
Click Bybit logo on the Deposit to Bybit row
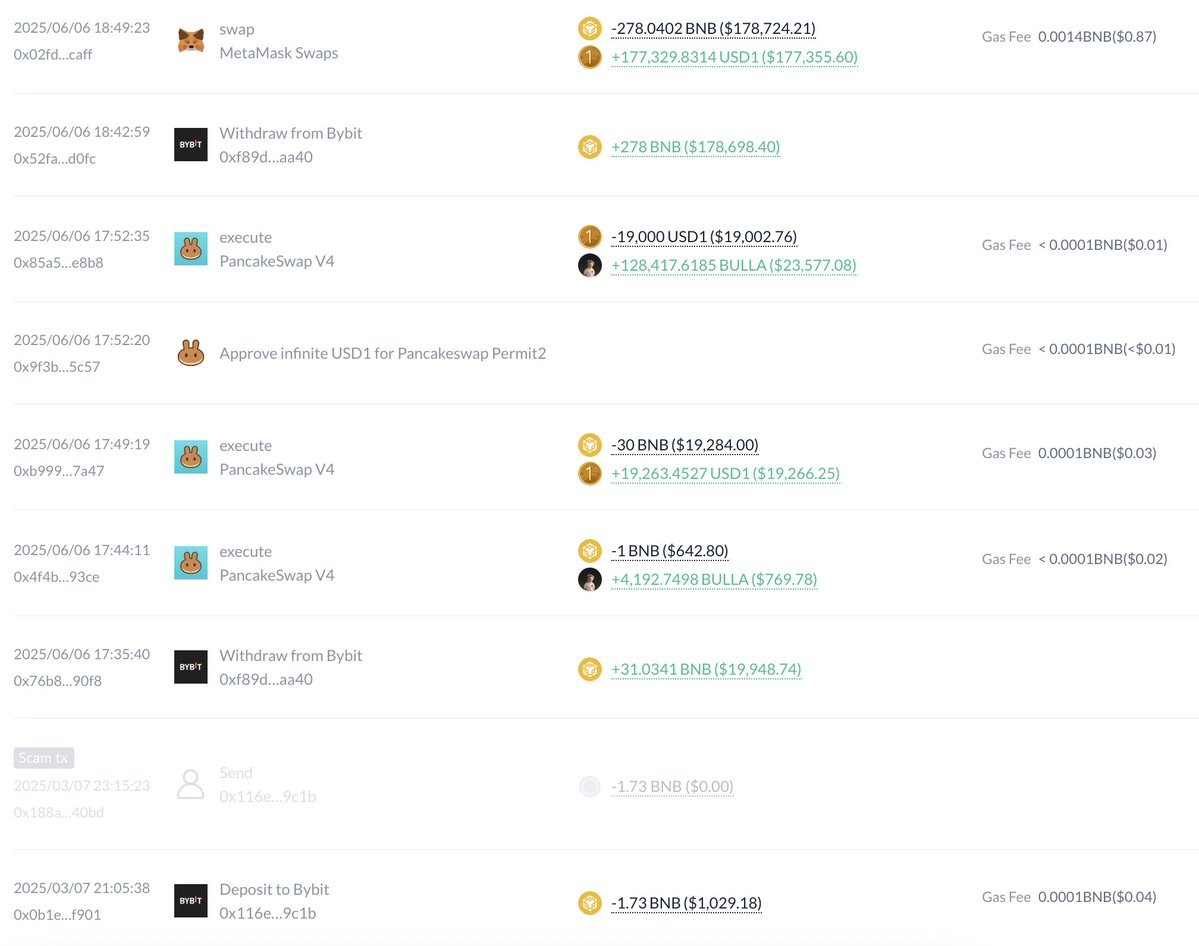point(190,901)
